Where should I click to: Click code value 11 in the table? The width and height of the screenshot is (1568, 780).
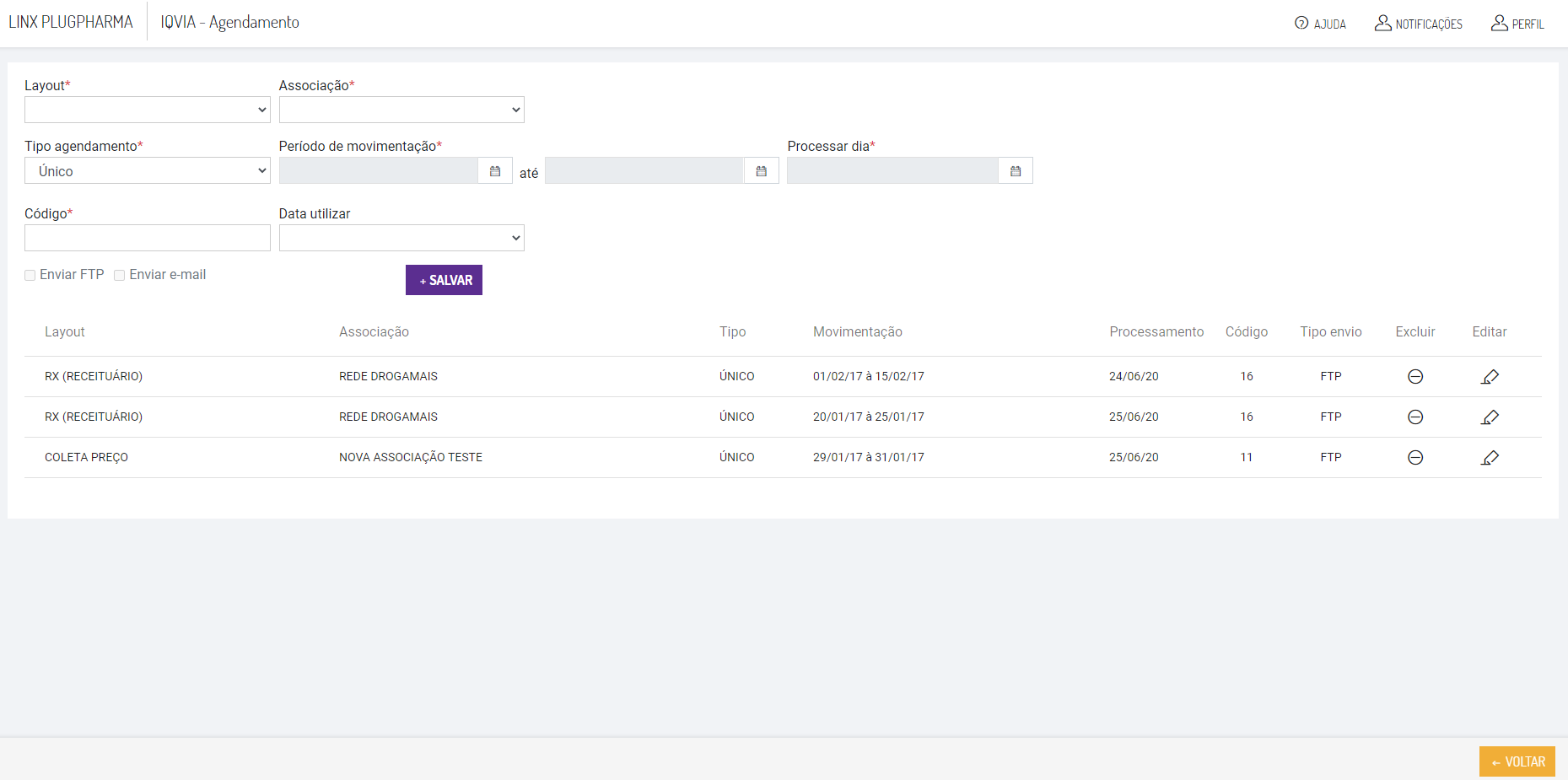[x=1247, y=457]
